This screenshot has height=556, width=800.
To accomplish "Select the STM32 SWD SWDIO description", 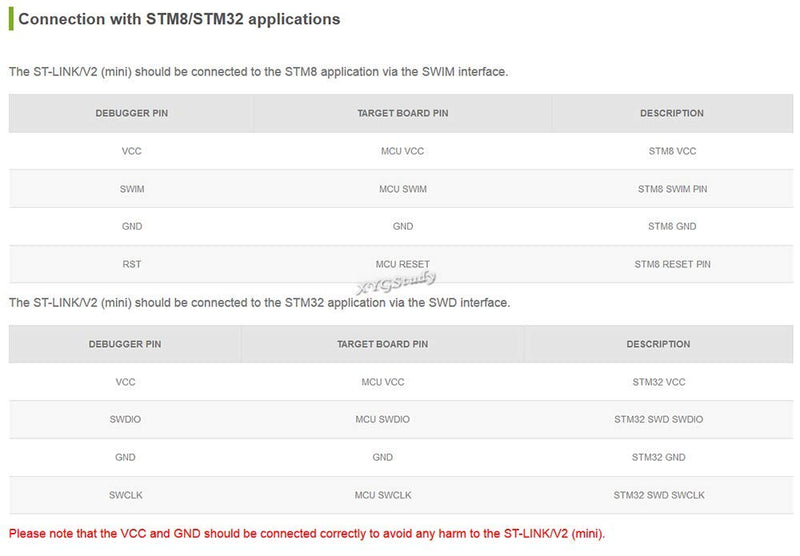I will [x=658, y=419].
